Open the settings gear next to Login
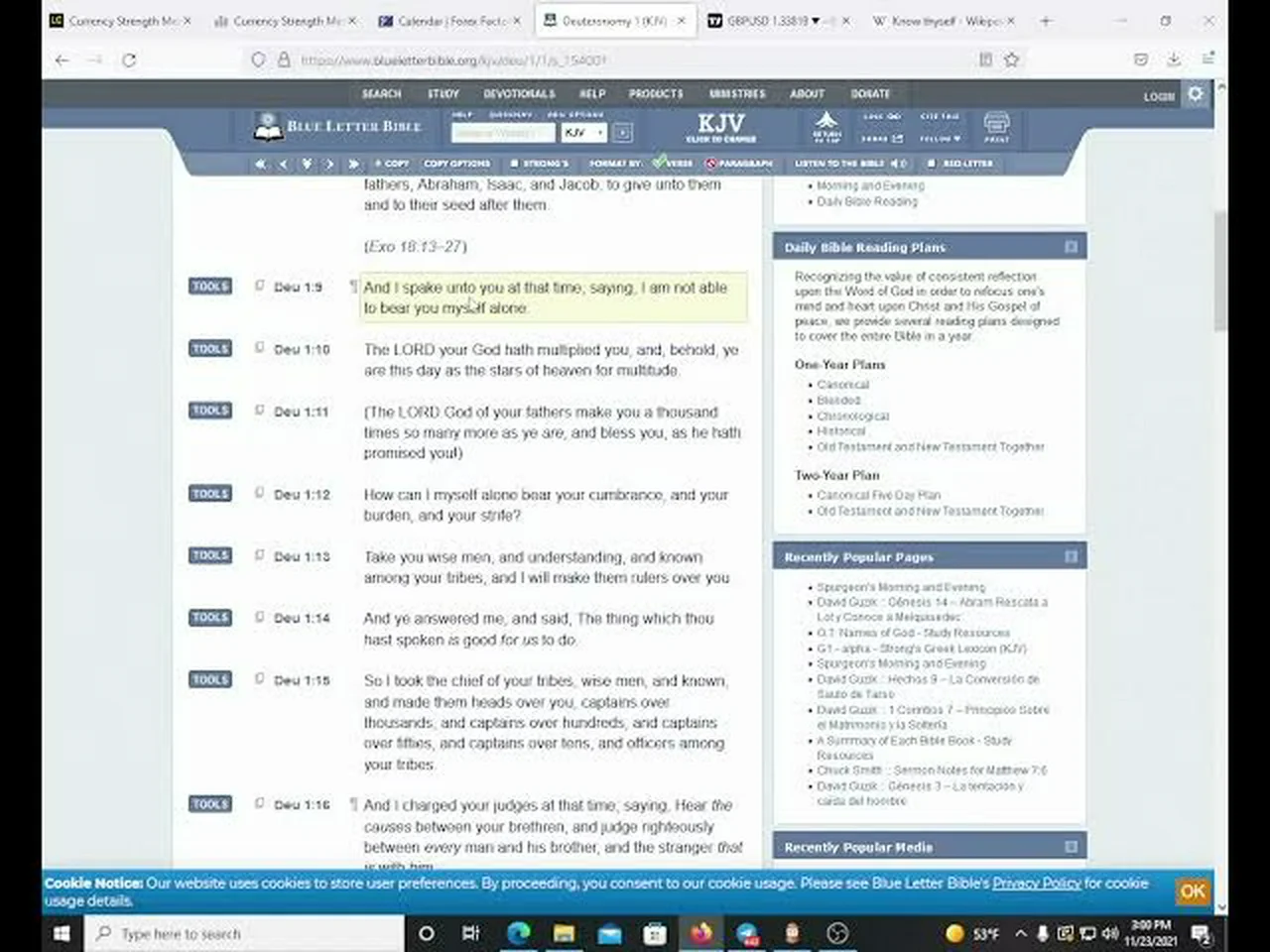The image size is (1270, 952). click(x=1196, y=94)
